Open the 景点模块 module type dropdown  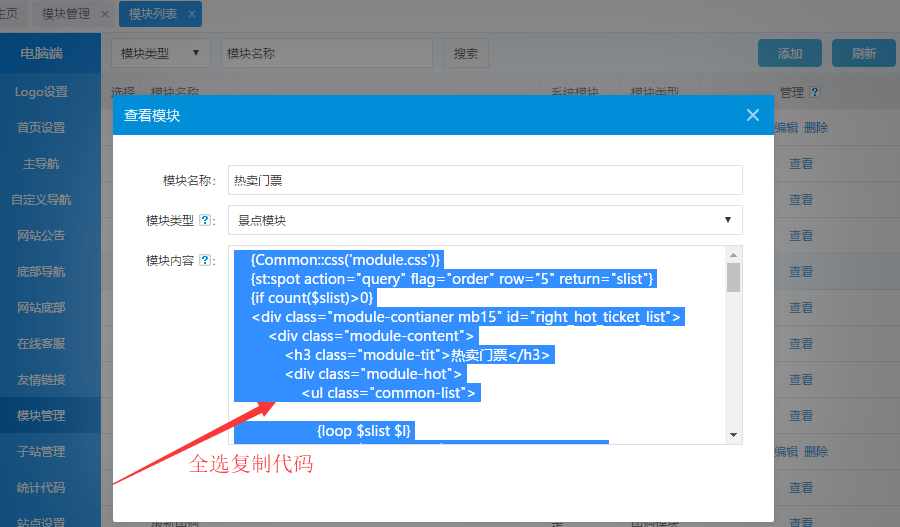pyautogui.click(x=485, y=220)
